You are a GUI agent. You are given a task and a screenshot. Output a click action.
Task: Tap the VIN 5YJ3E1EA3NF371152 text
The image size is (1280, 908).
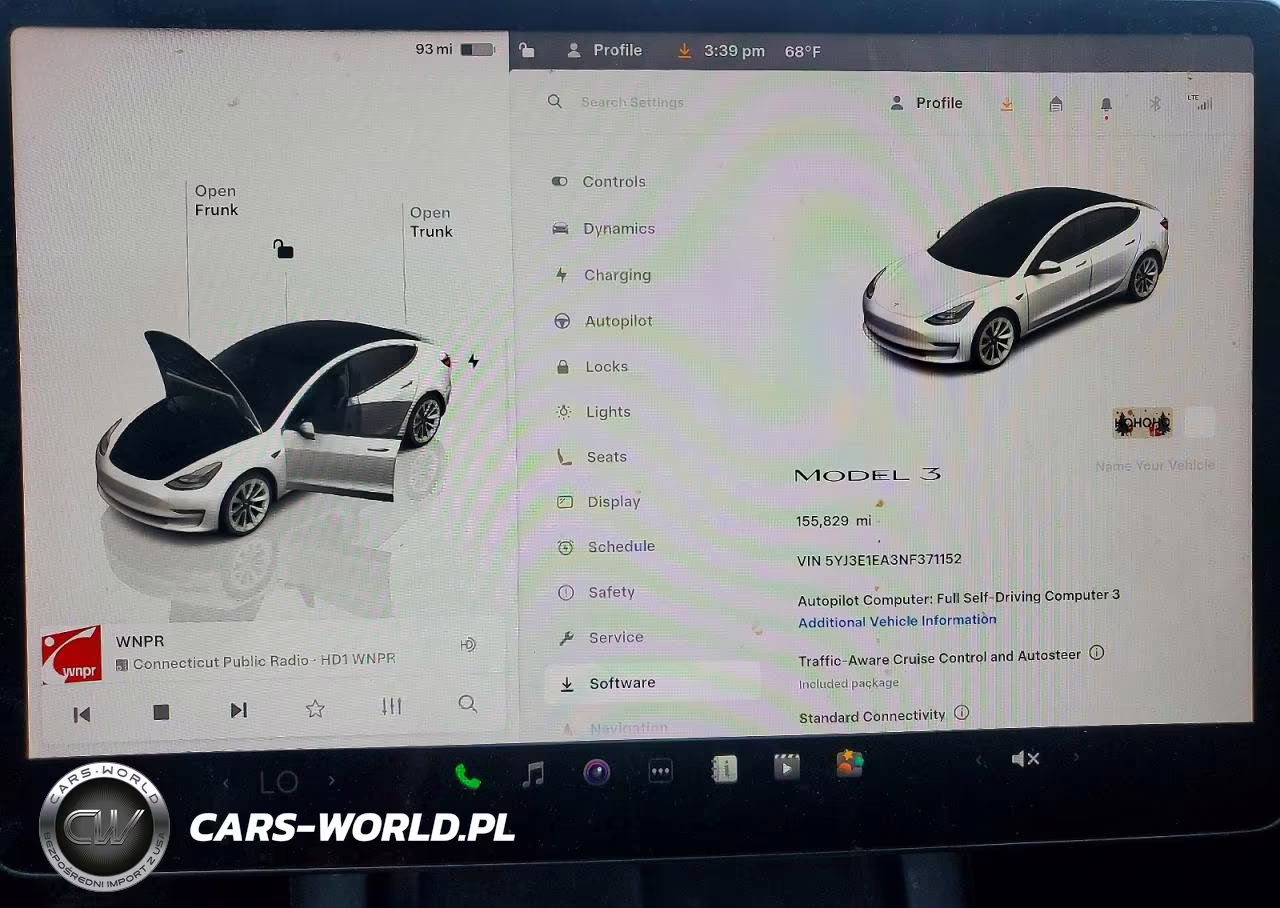coord(879,560)
